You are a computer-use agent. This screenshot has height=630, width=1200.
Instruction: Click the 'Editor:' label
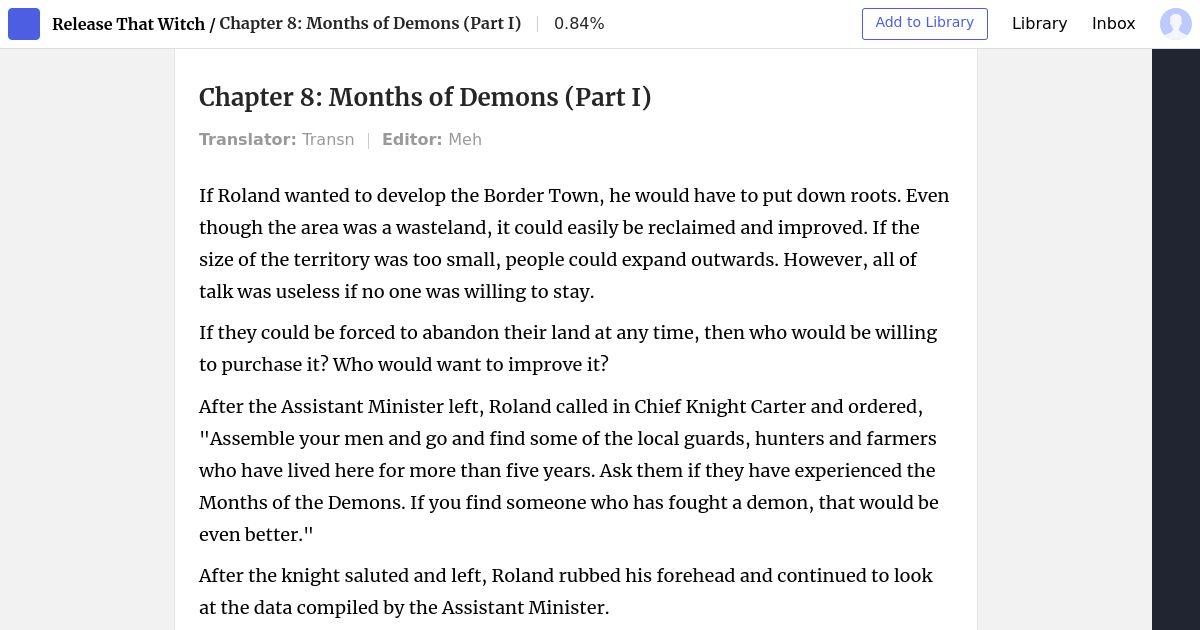(x=412, y=139)
